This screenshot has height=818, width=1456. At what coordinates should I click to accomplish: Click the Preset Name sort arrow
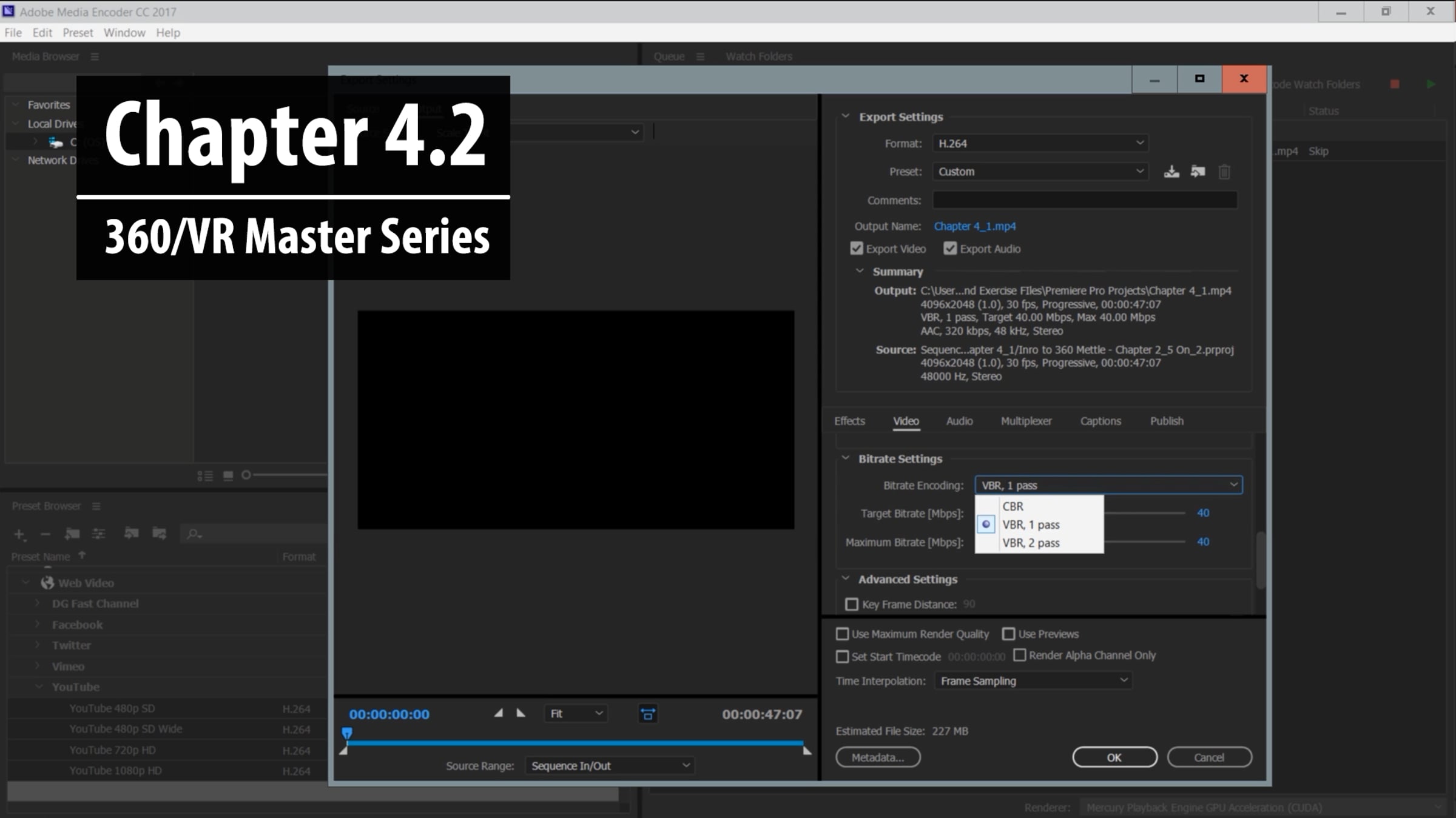[82, 555]
